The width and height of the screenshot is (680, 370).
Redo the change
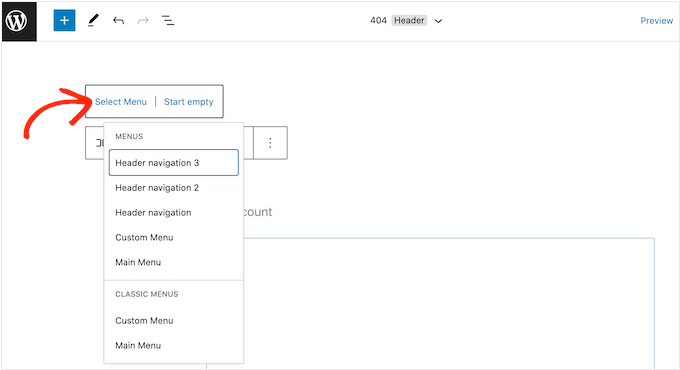pyautogui.click(x=143, y=20)
